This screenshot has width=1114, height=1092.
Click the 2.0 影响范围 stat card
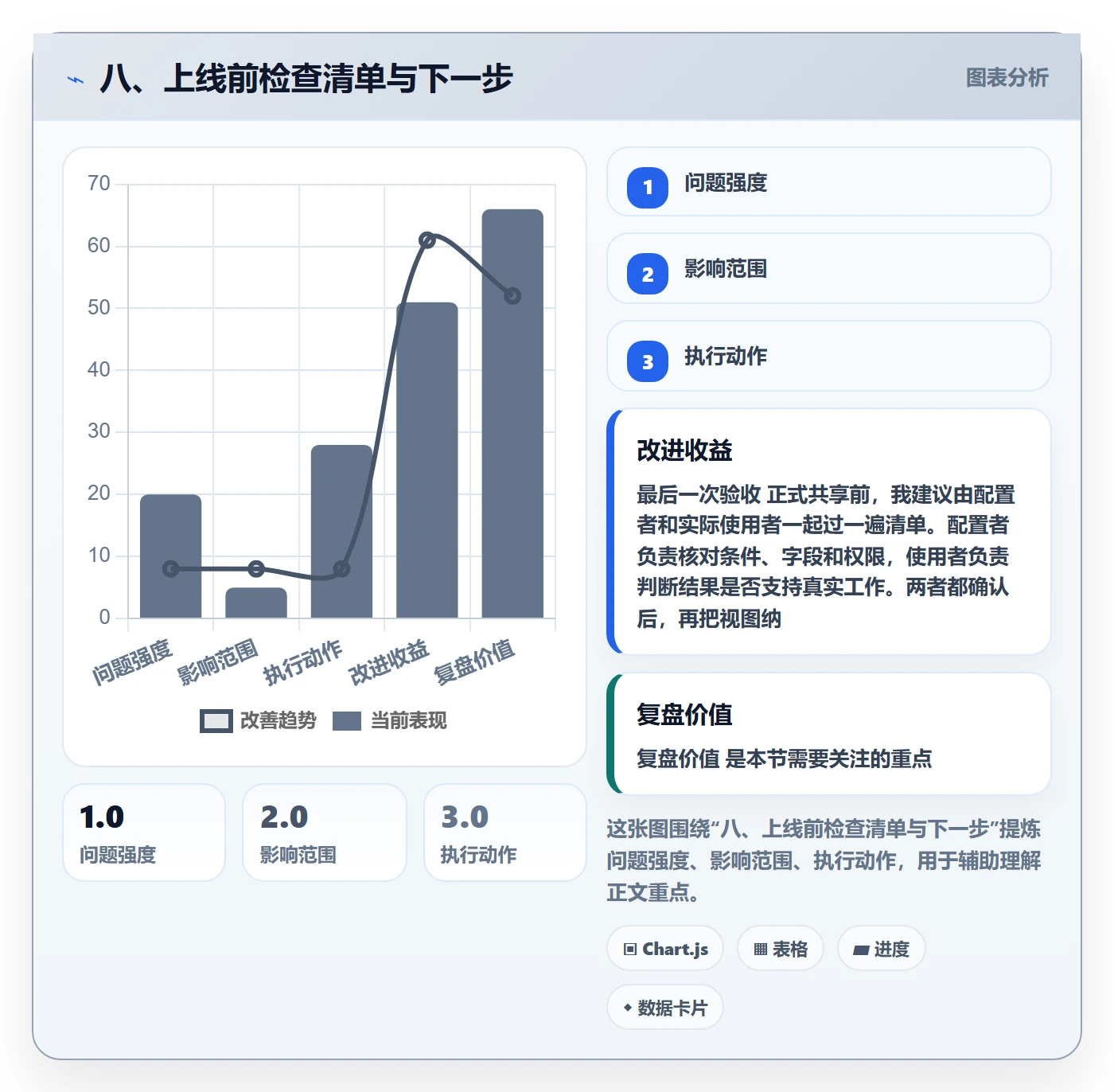coord(325,833)
